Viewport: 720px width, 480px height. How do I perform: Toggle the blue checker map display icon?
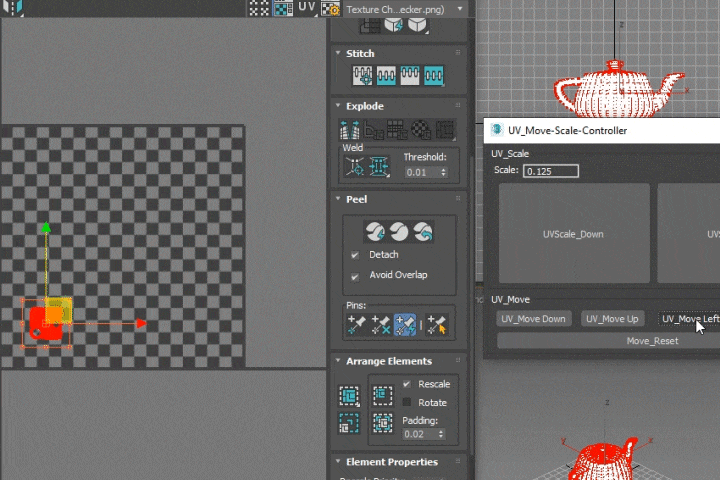283,8
